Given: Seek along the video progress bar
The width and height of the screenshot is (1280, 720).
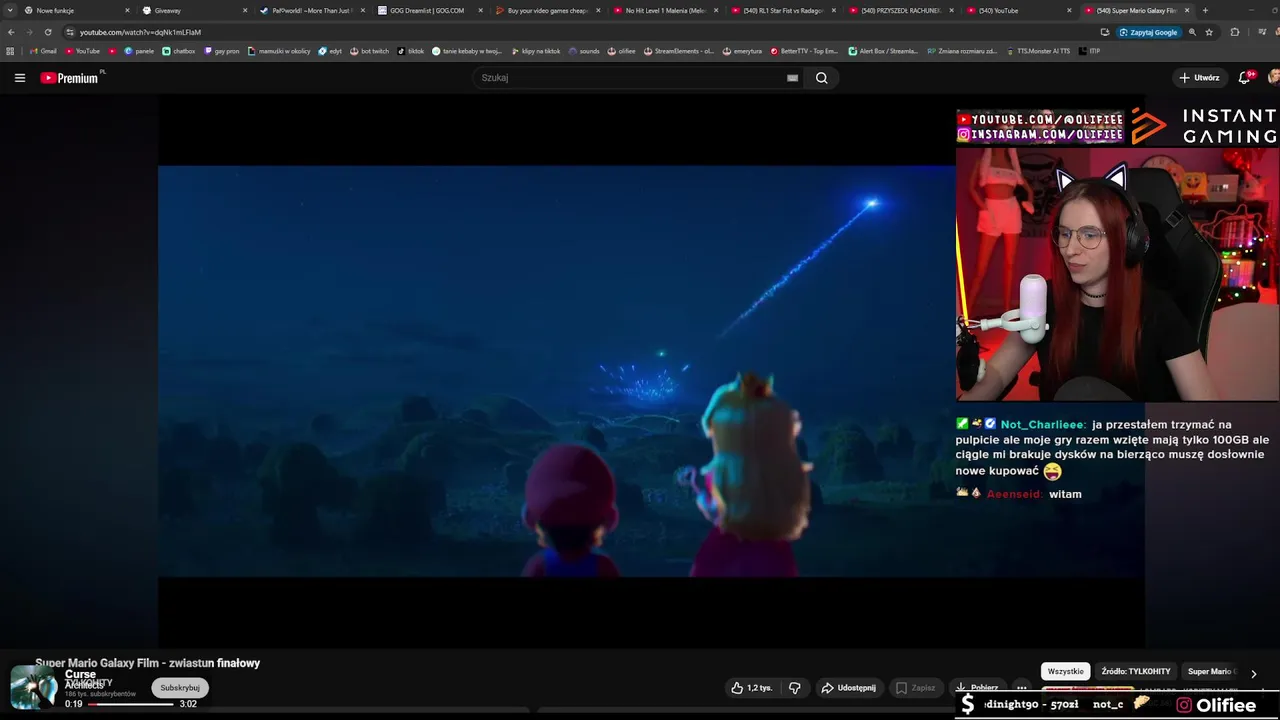Looking at the screenshot, I should point(130,704).
